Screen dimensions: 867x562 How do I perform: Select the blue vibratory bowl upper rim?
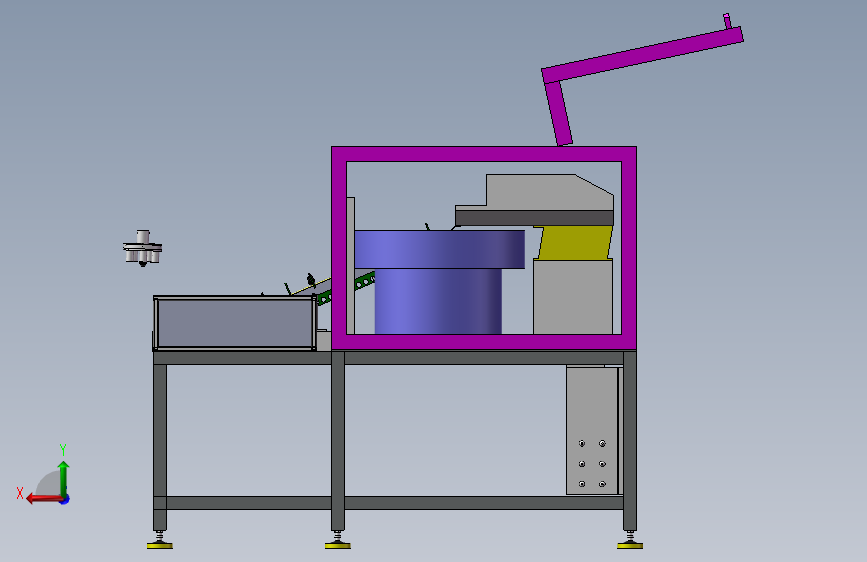[x=440, y=249]
